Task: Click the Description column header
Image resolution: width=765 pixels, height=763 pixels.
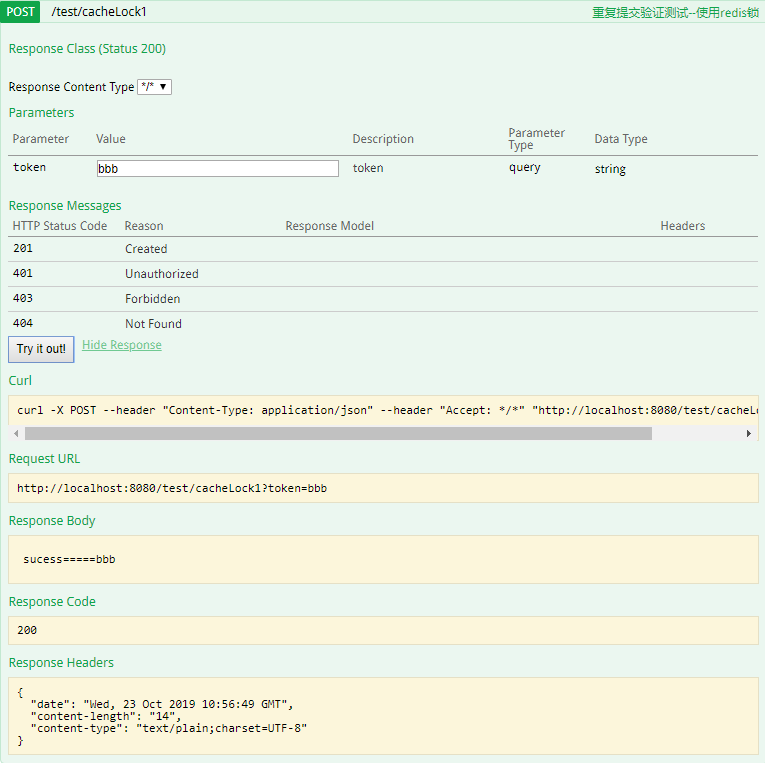Action: point(383,139)
